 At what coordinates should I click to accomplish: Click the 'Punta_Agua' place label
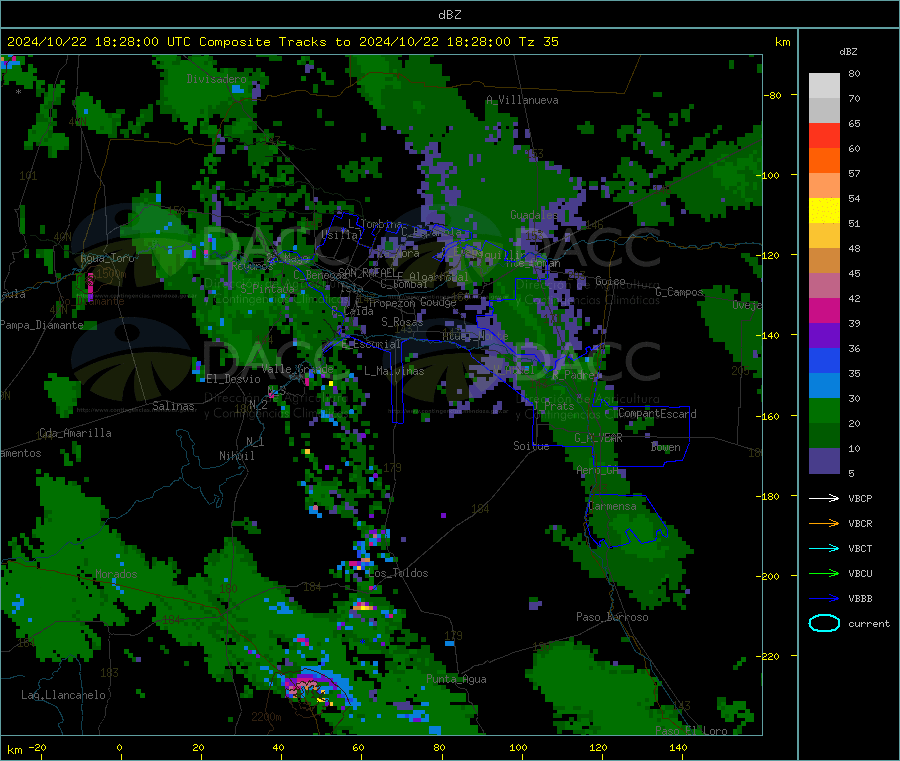[x=456, y=679]
